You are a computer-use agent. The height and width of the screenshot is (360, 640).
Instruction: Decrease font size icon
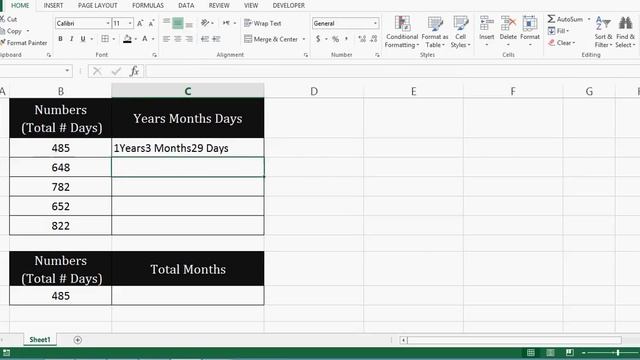tap(151, 23)
